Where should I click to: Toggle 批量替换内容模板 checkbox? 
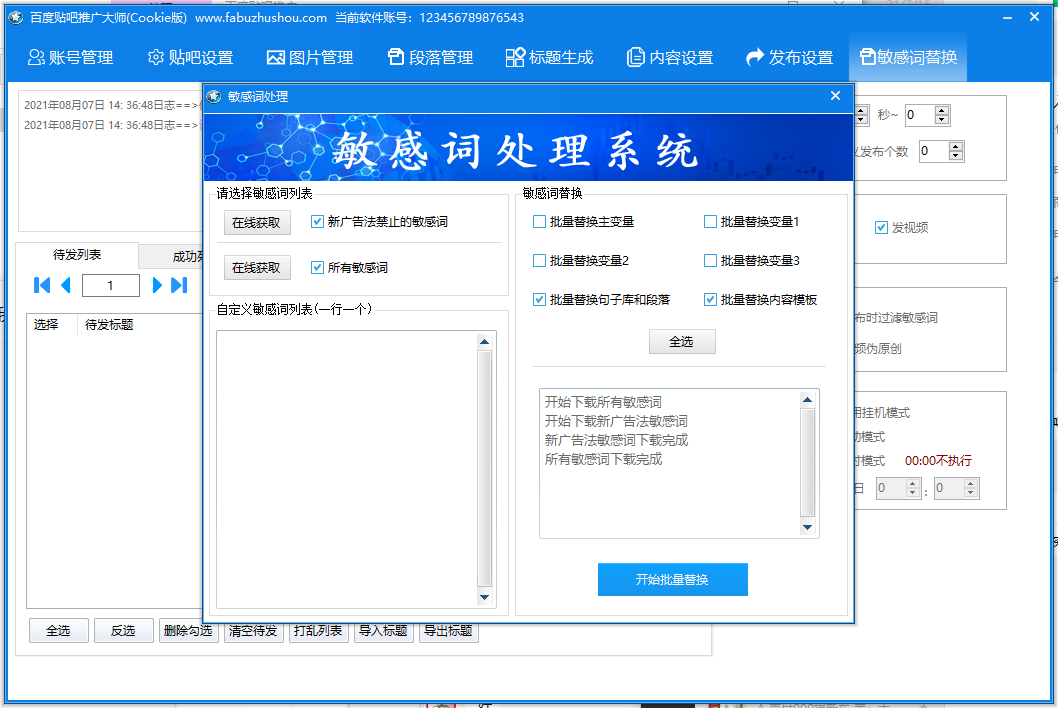711,299
